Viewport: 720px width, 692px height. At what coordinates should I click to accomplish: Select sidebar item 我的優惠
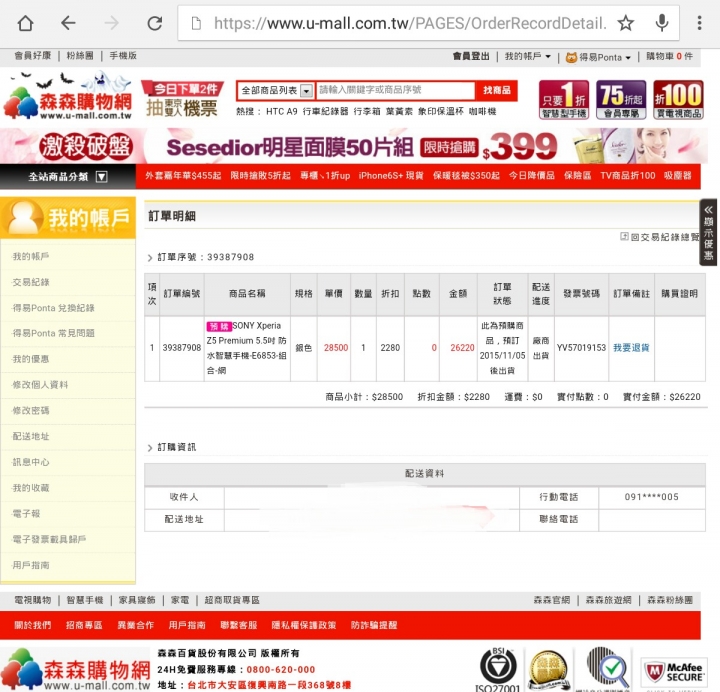[31, 359]
